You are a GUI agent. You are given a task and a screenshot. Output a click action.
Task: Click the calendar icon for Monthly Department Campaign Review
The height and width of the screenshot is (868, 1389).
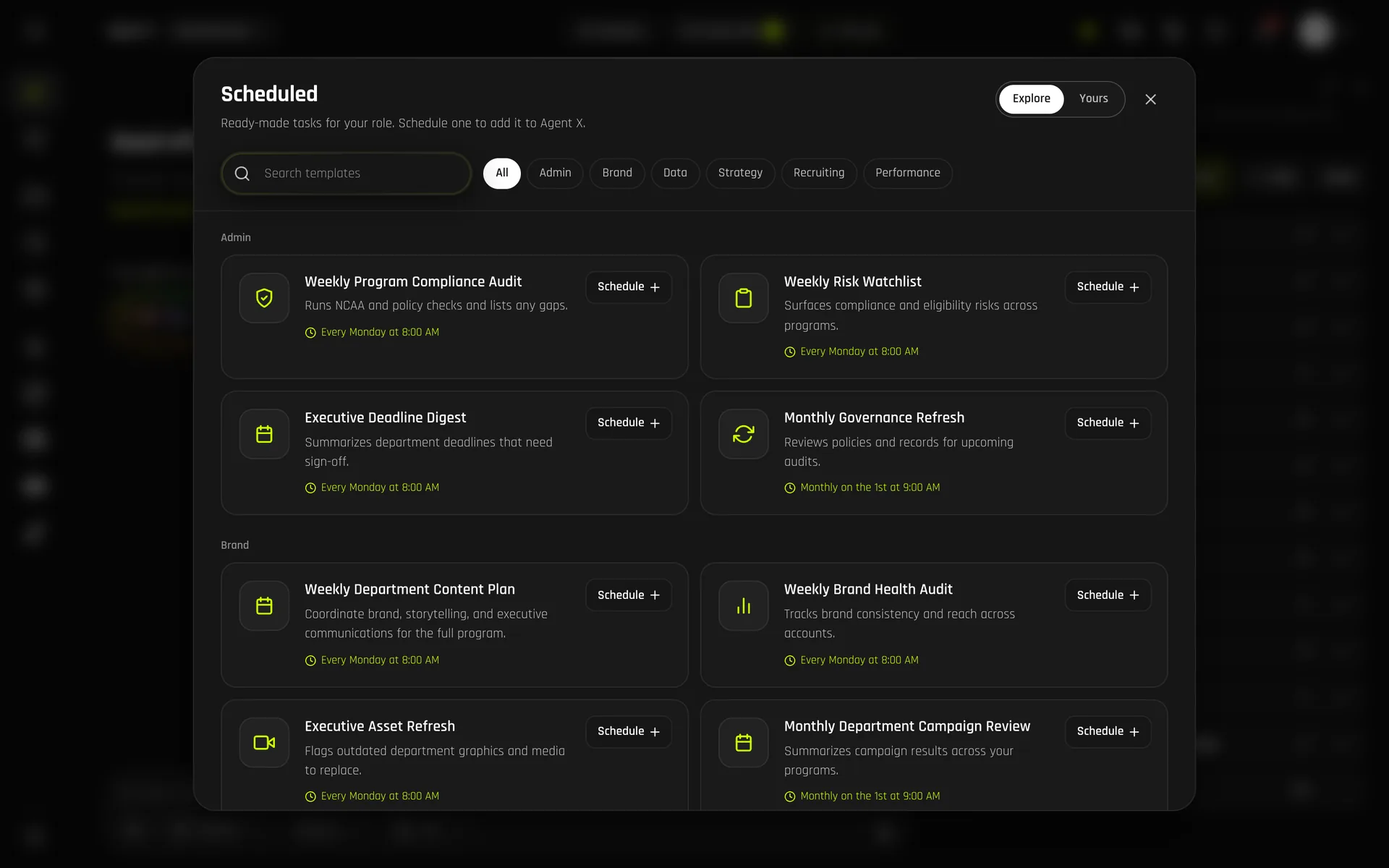744,742
